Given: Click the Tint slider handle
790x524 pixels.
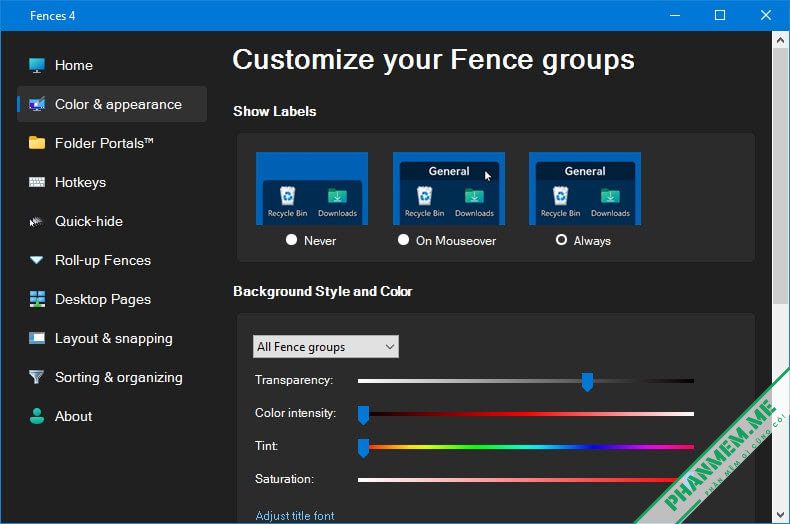Looking at the screenshot, I should point(363,447).
